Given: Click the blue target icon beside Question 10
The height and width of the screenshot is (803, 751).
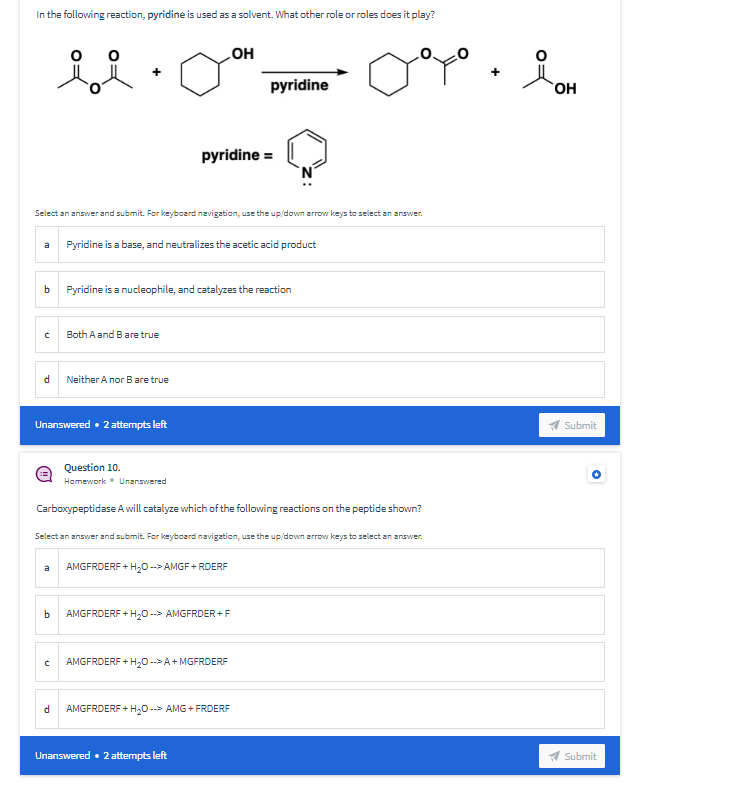Looking at the screenshot, I should [x=596, y=474].
